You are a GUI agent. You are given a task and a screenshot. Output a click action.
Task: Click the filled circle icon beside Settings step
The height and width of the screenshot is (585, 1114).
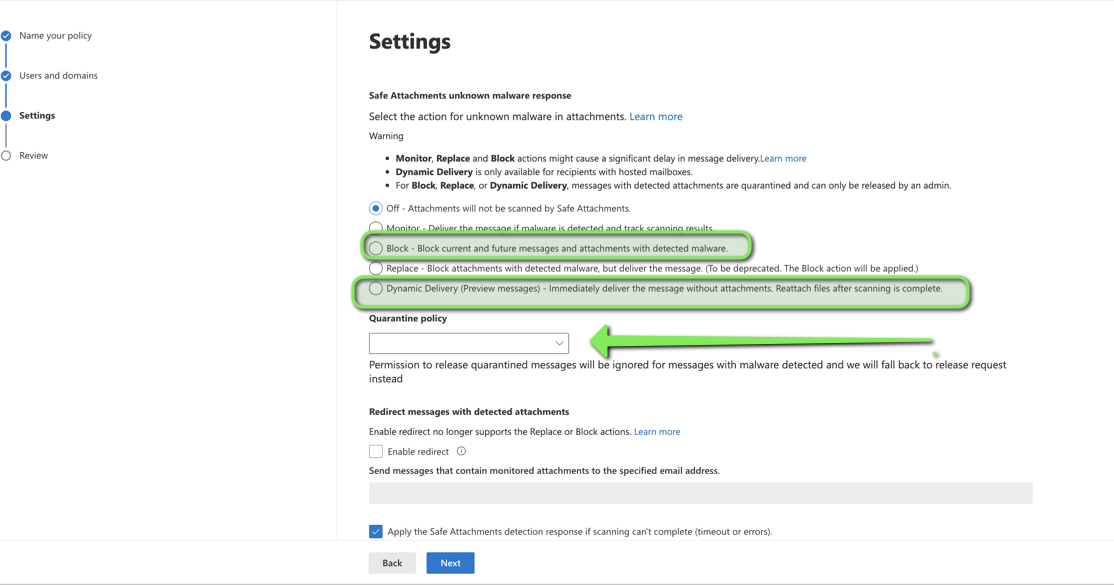(x=6, y=114)
